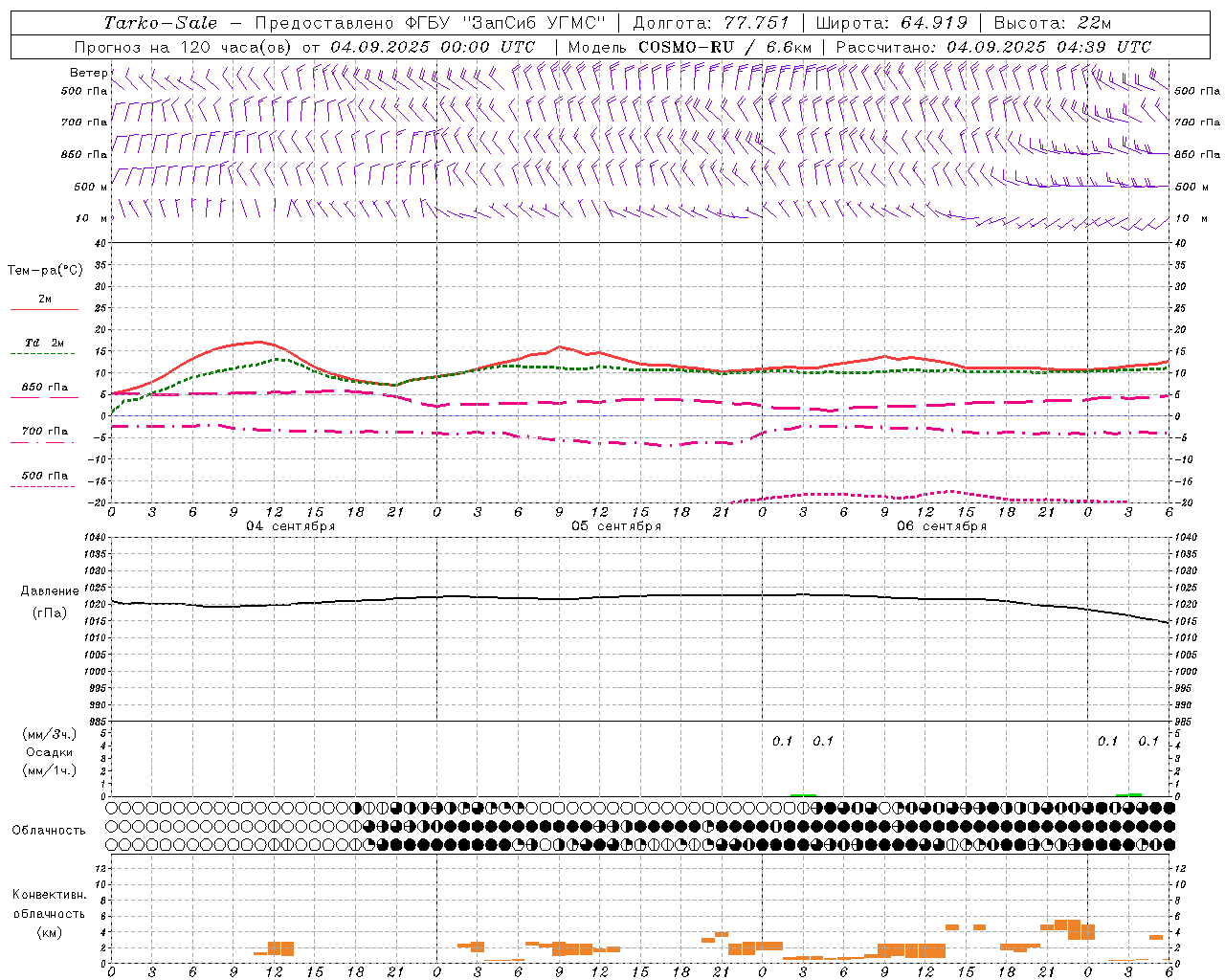Select the Тем-ра(°C) temperature axis label
The image size is (1225, 980).
(x=45, y=271)
